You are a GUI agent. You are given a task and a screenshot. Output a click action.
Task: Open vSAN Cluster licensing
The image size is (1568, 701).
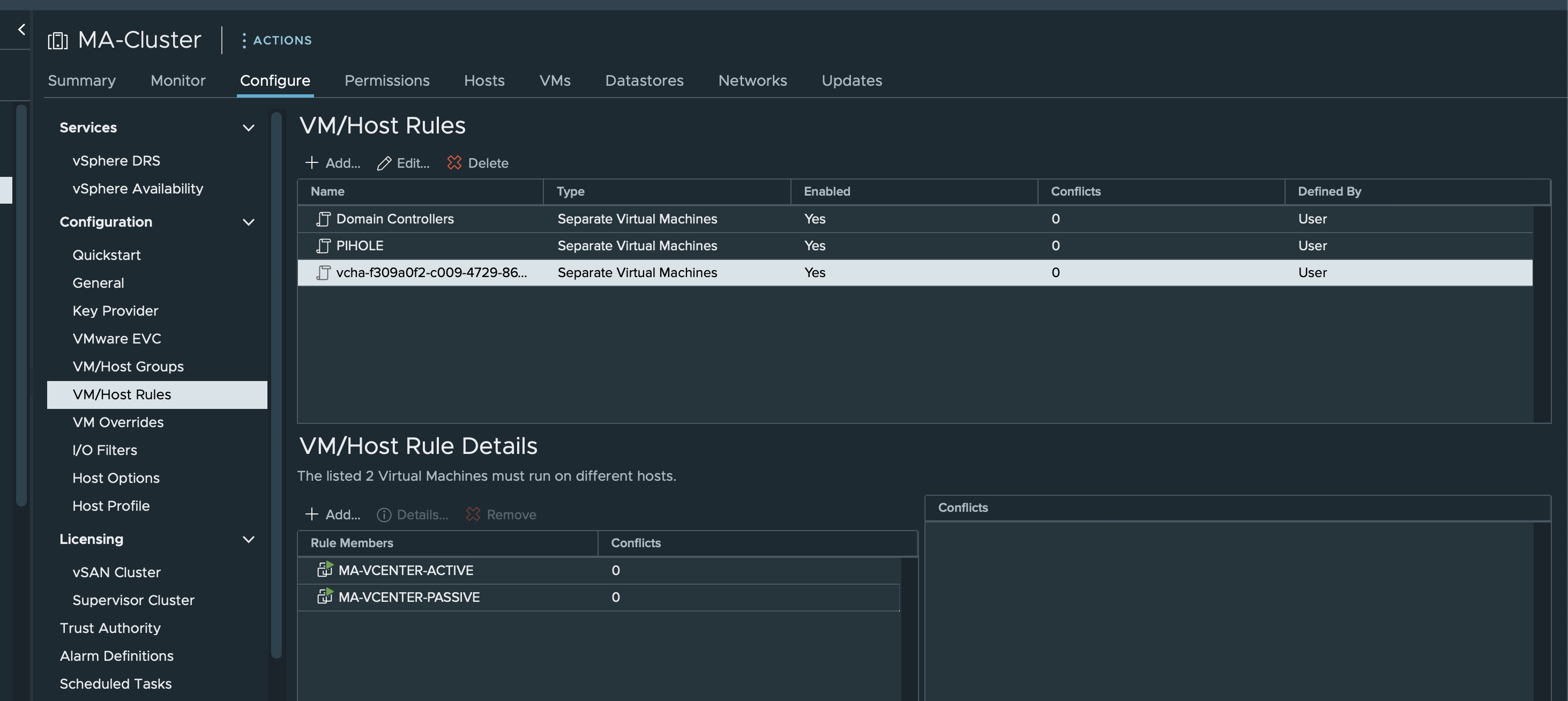pos(116,572)
